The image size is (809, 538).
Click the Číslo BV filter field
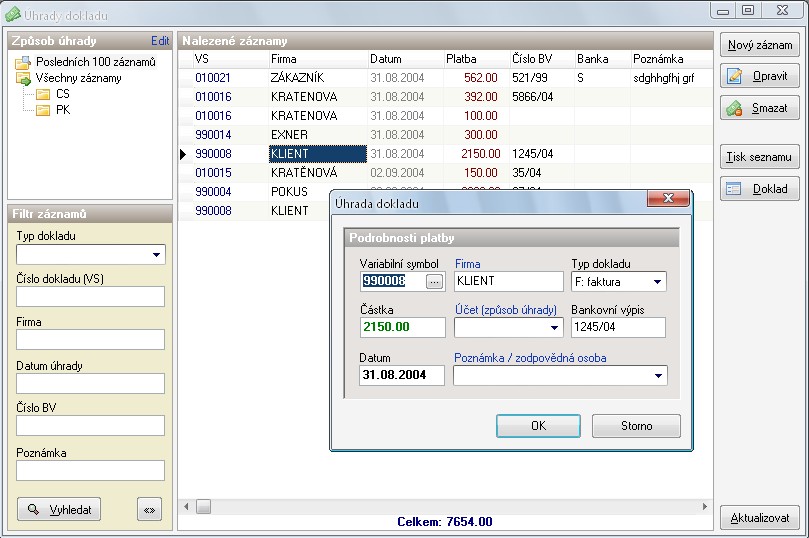point(90,426)
